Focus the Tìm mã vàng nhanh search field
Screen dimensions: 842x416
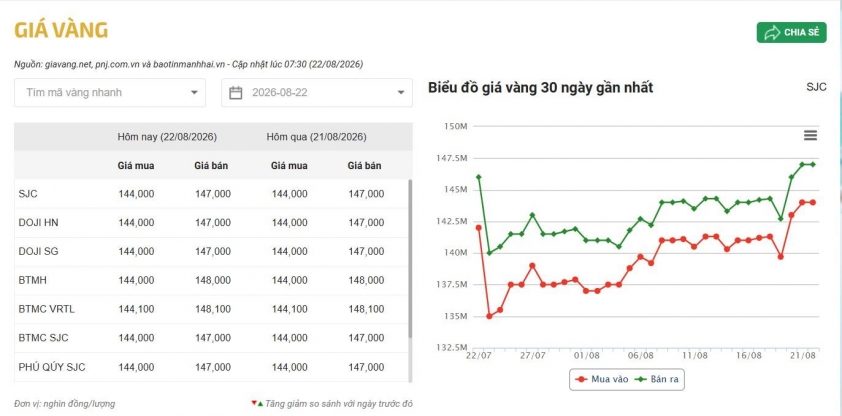click(110, 93)
